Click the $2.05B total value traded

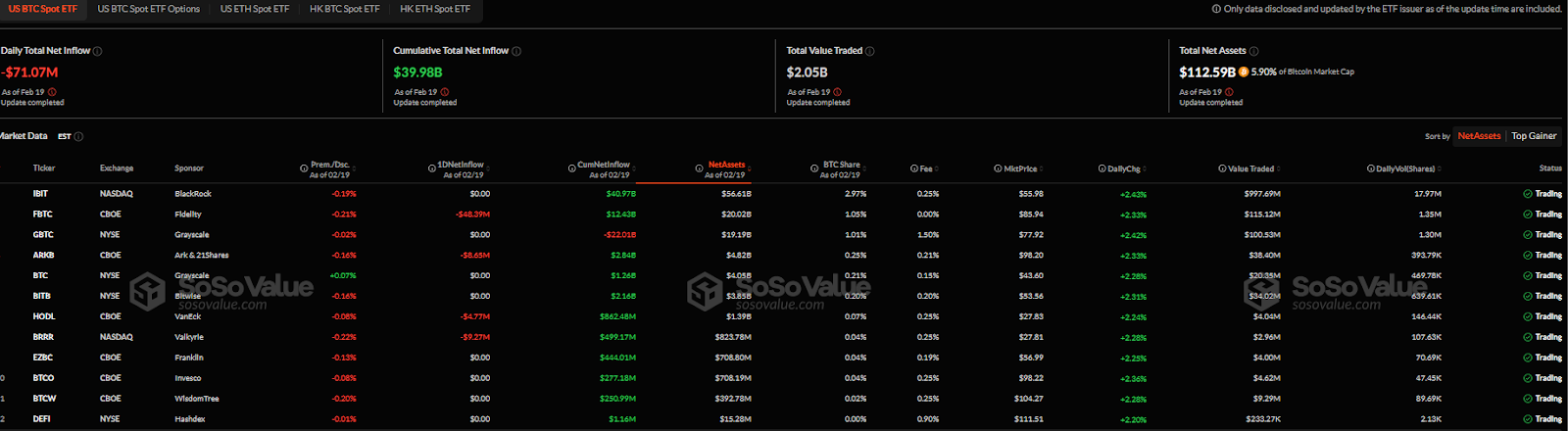coord(807,72)
